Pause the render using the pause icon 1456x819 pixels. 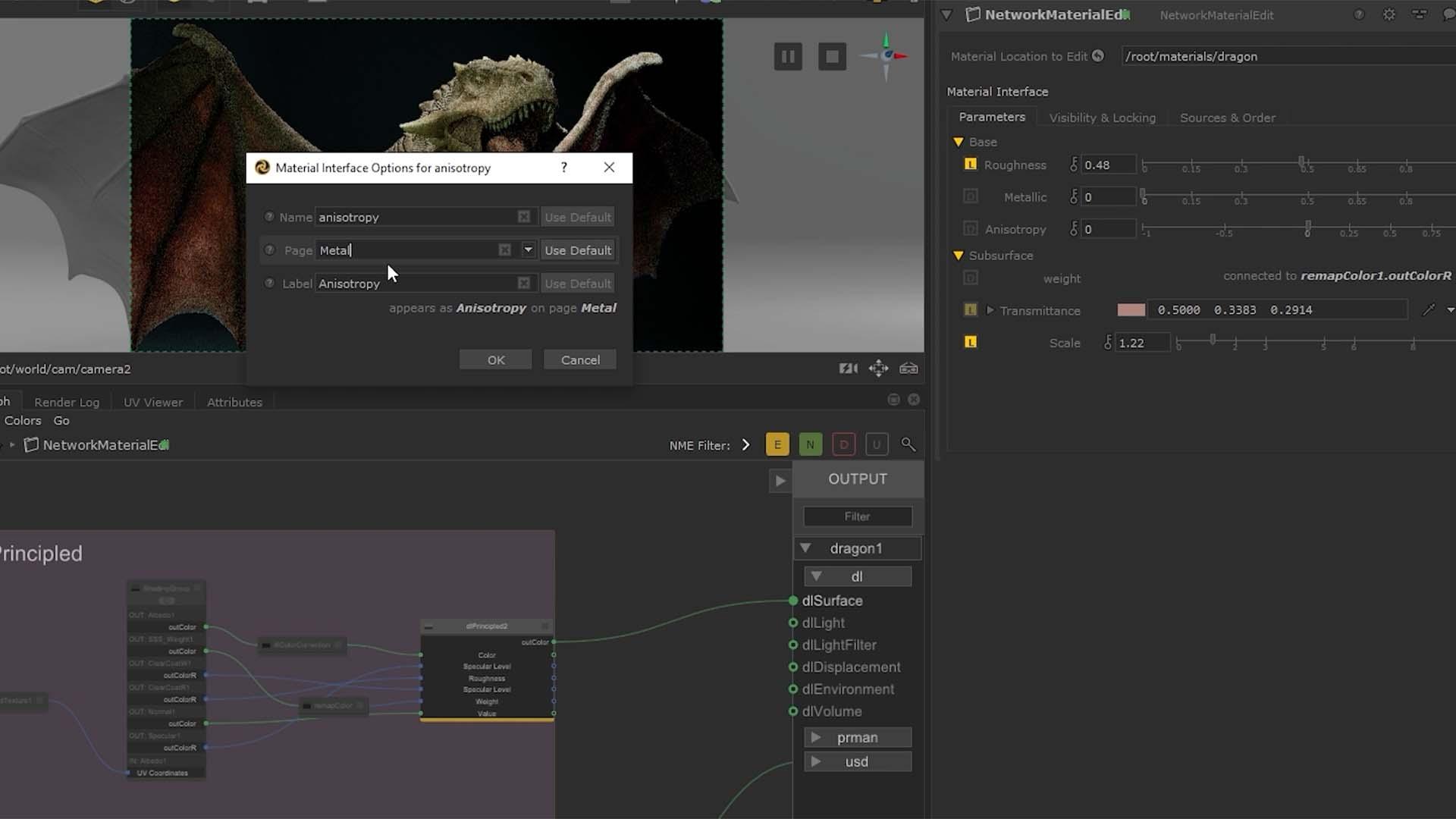click(x=788, y=56)
